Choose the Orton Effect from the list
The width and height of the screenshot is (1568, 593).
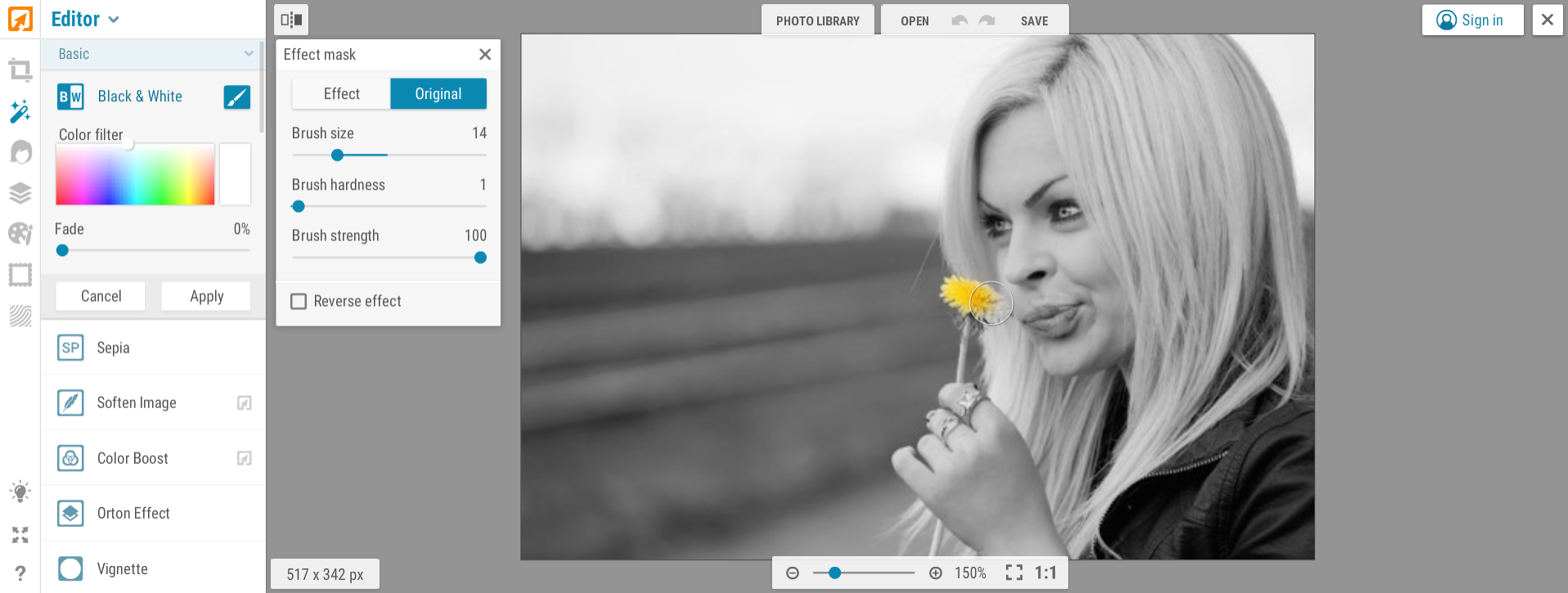133,514
